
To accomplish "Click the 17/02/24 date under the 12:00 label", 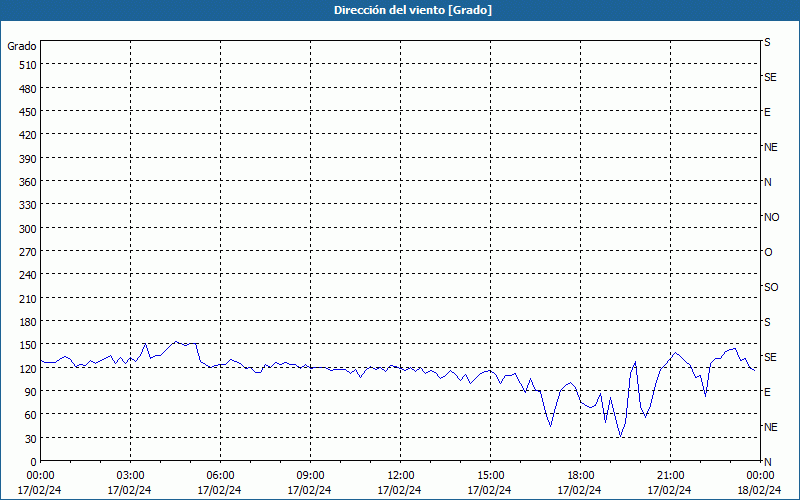I will 399,490.
